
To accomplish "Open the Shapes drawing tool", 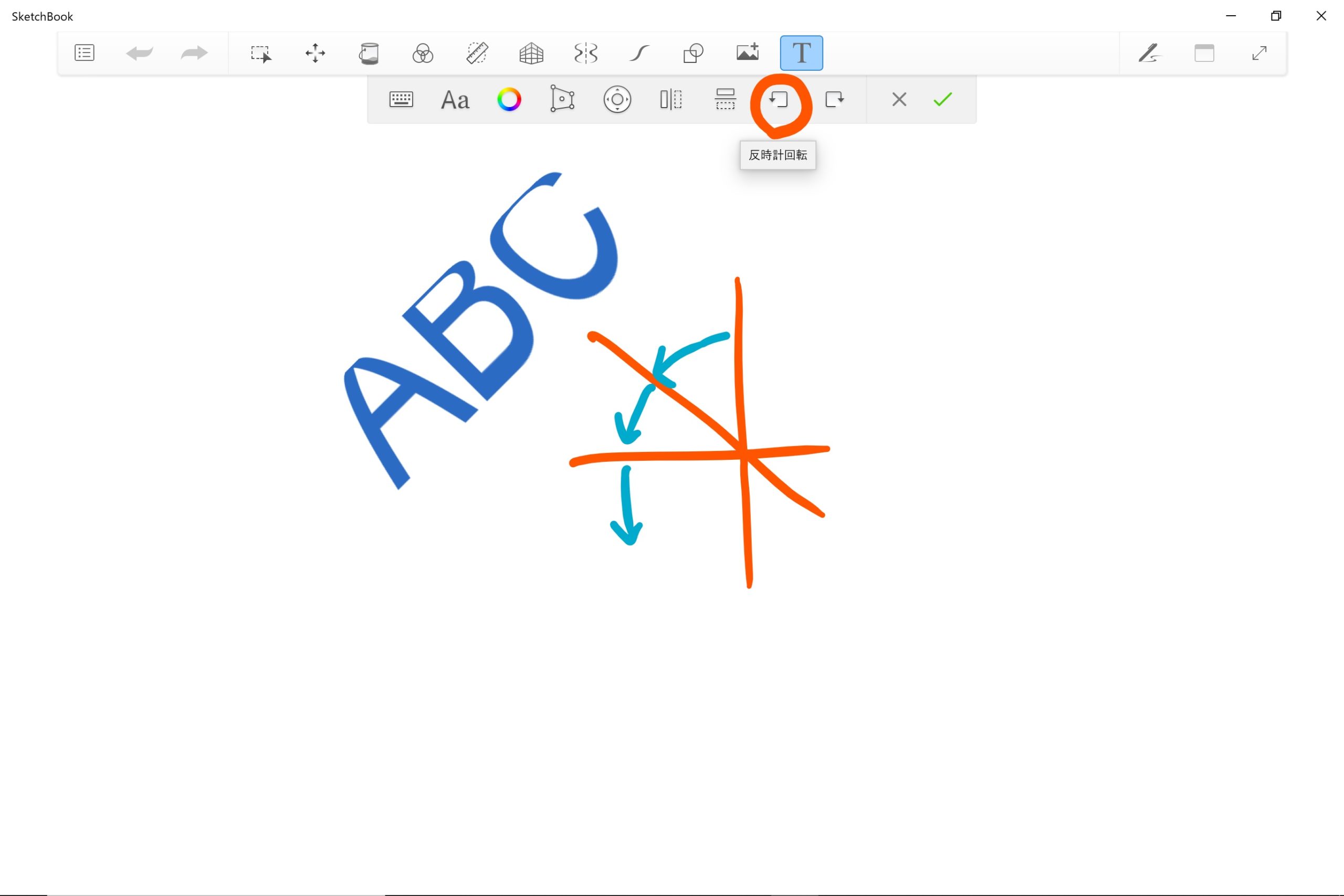I will 693,53.
